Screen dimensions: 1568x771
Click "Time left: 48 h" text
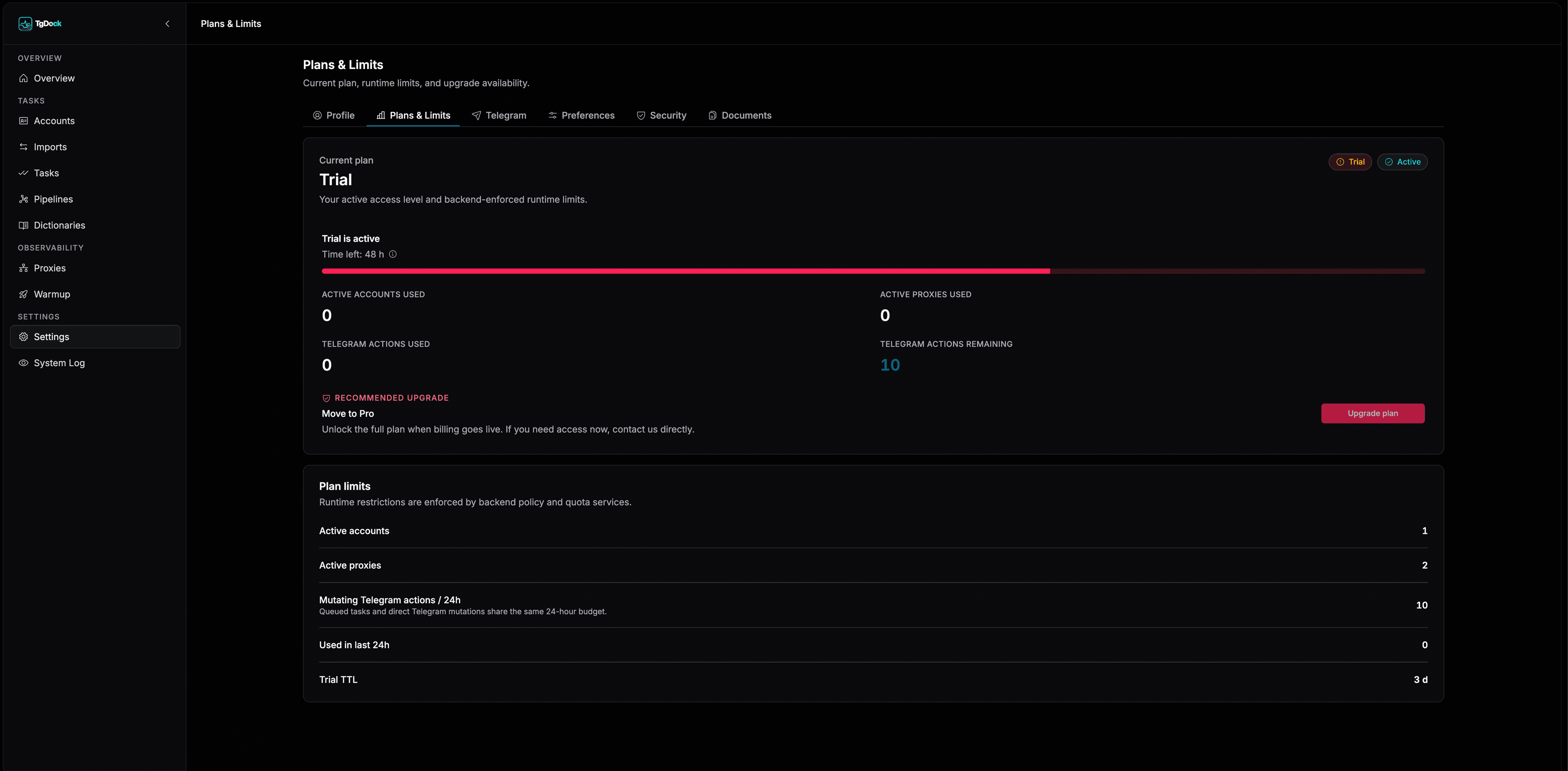pos(353,254)
